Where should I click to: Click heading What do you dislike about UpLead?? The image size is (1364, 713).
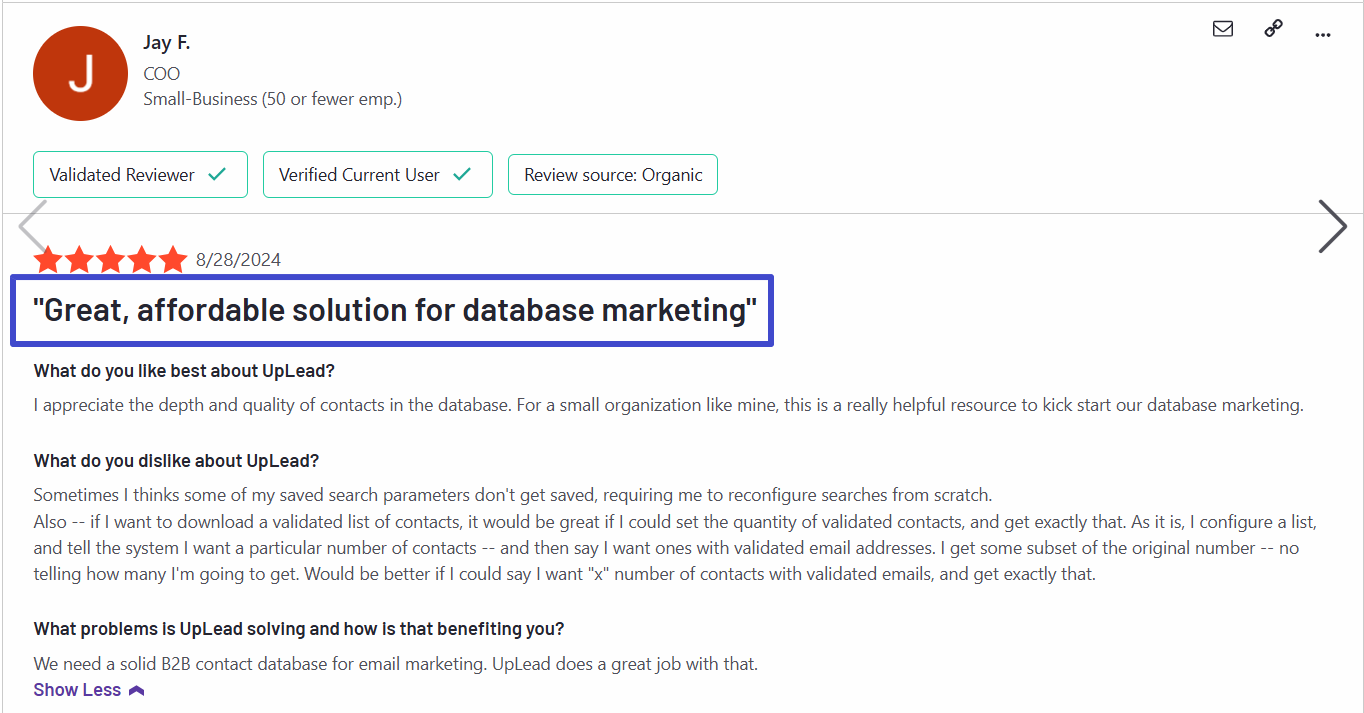coord(176,461)
